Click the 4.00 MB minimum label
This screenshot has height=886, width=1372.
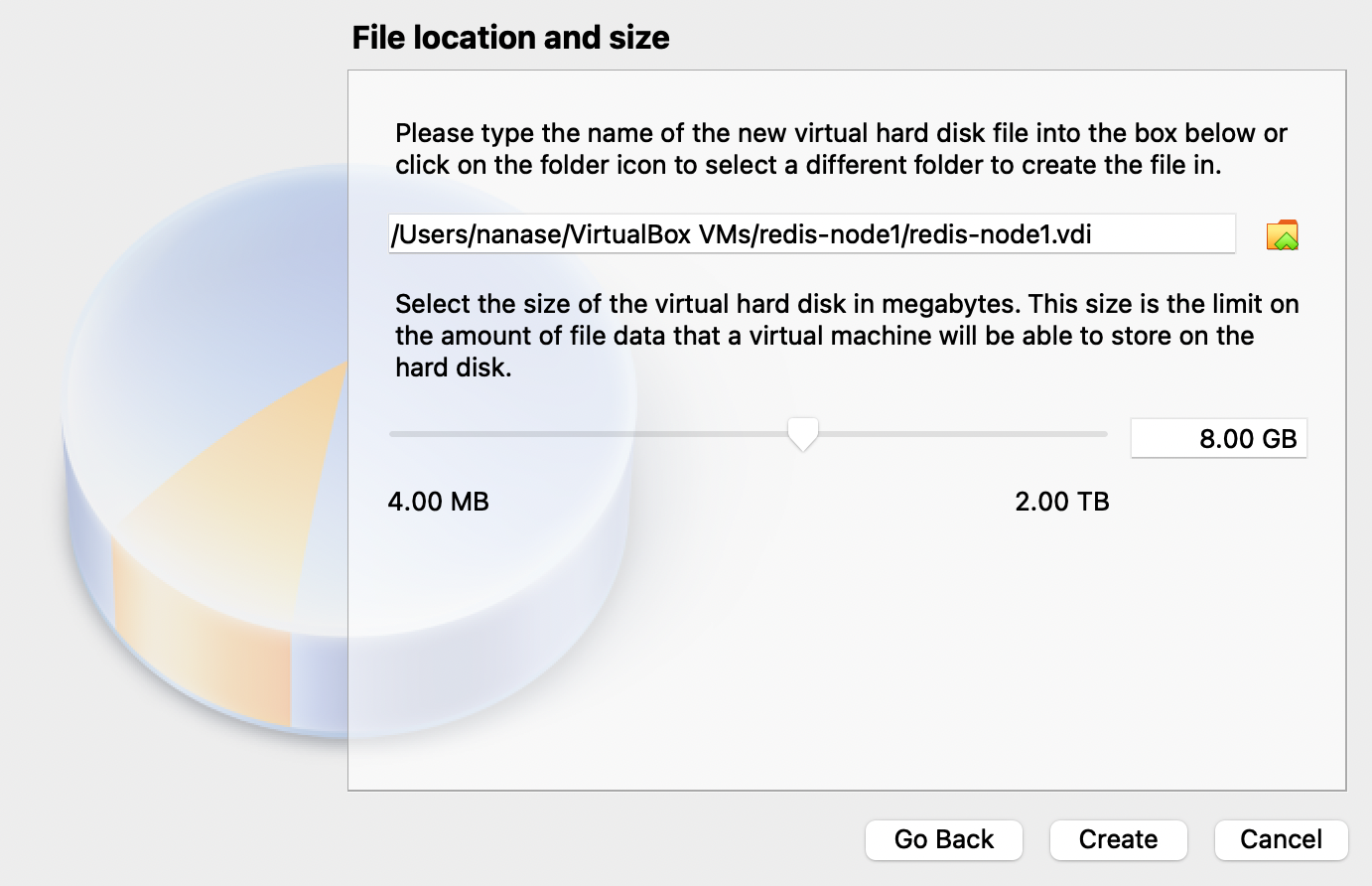tap(439, 502)
